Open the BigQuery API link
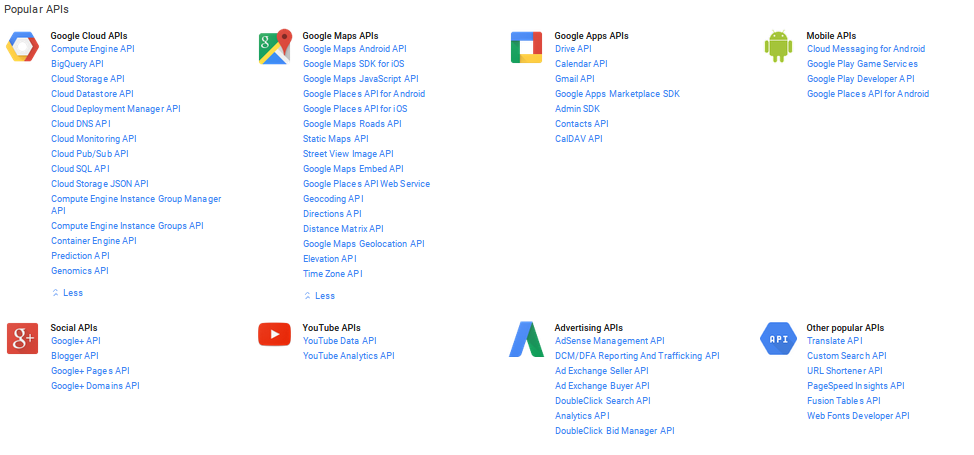974x455 pixels. [x=77, y=63]
